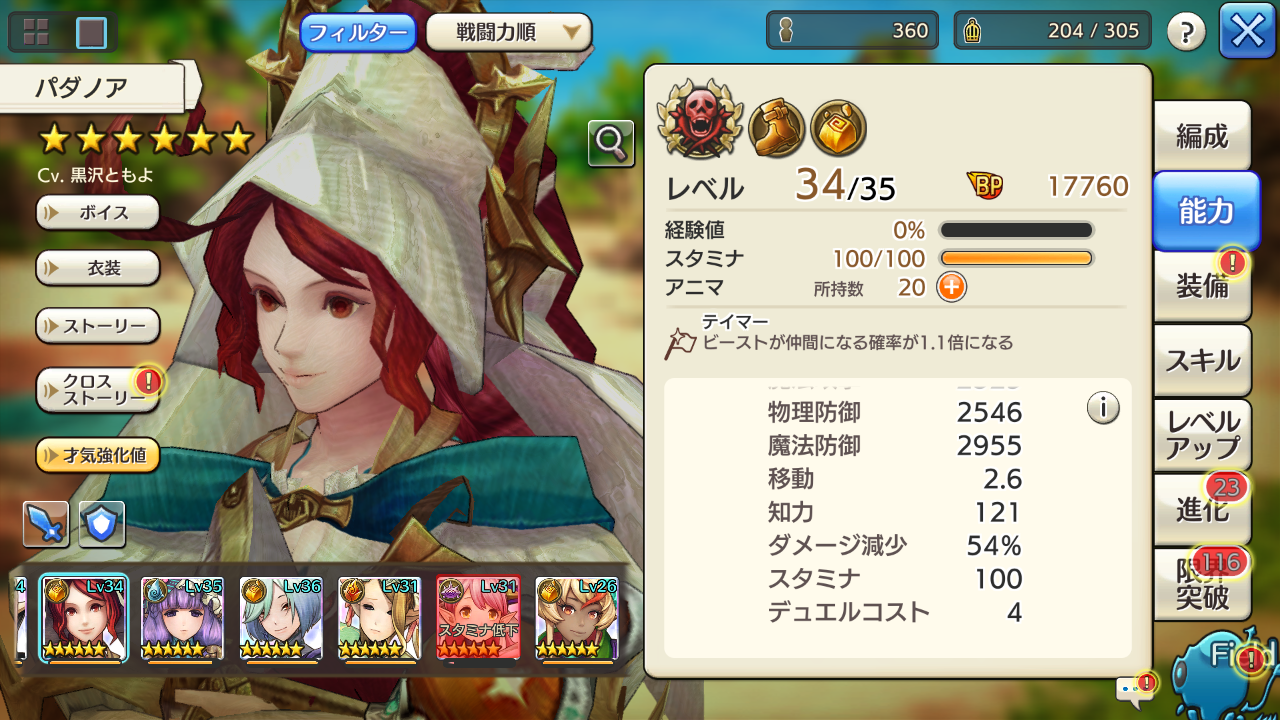Open the stats info icon
Viewport: 1280px width, 720px height.
point(1103,408)
